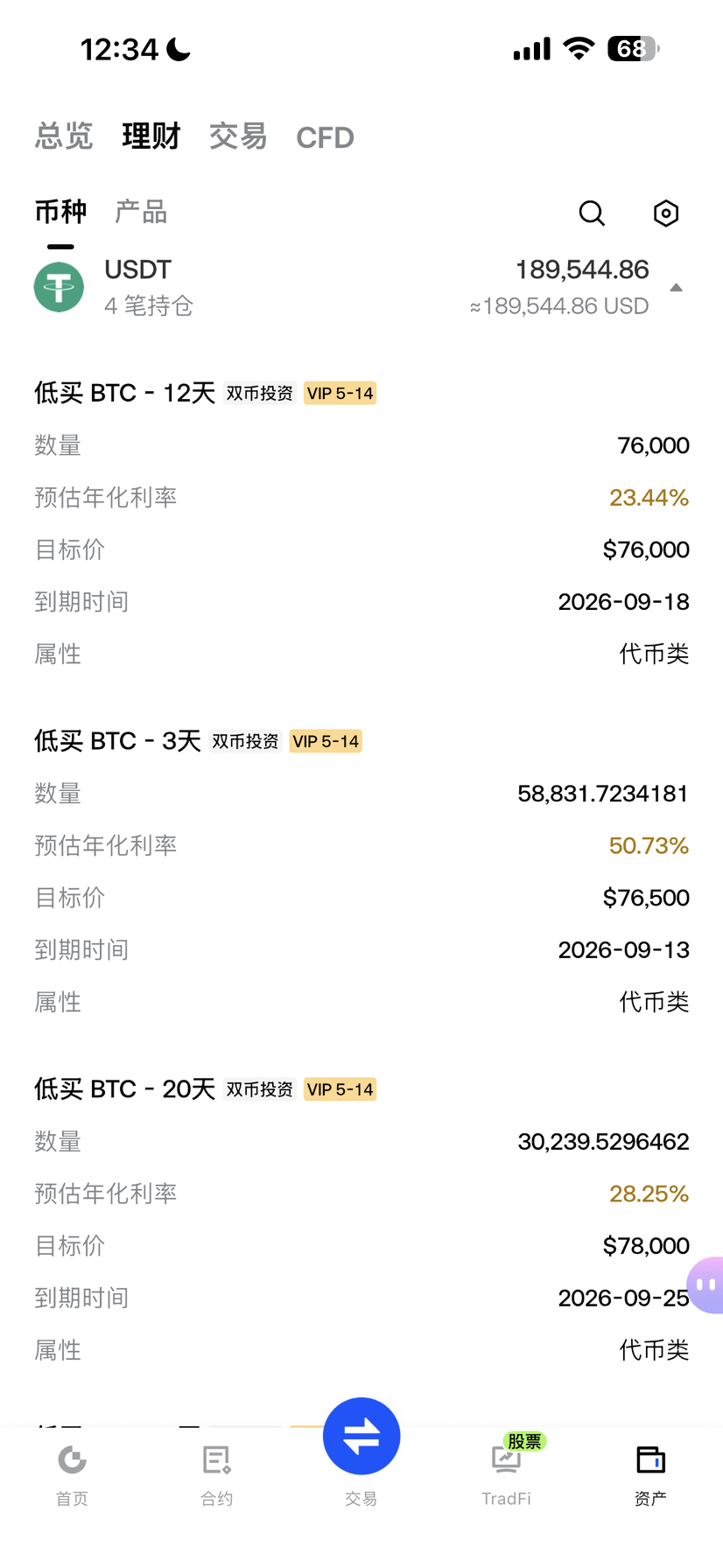Viewport: 723px width, 1568px height.
Task: Open the search magnifier icon
Action: click(592, 213)
